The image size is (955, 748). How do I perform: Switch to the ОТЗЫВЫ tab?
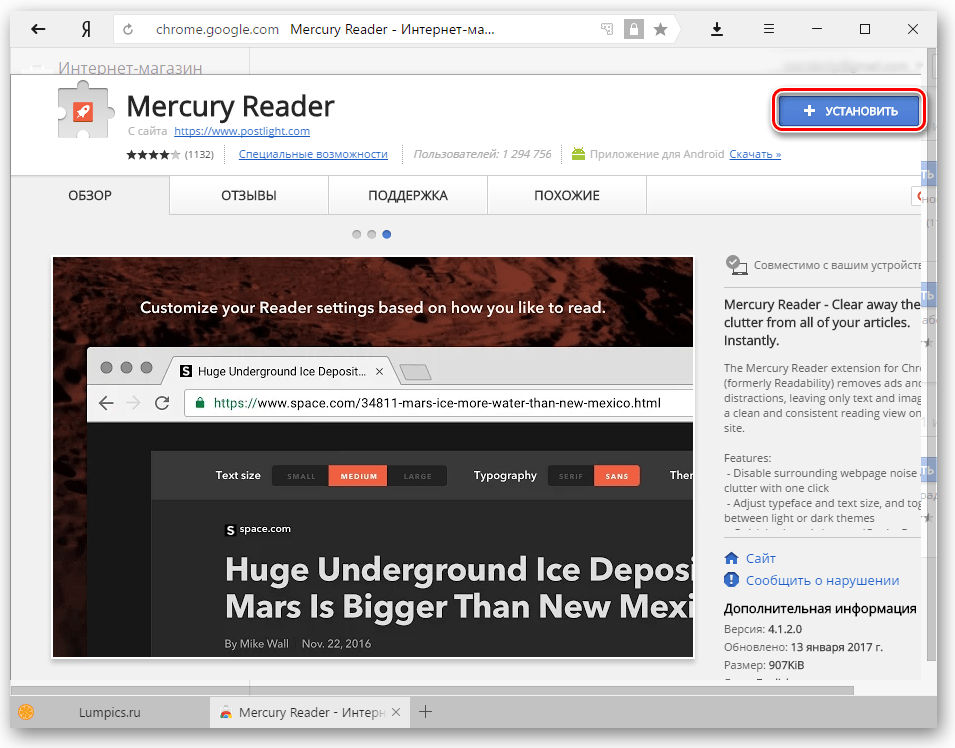[x=249, y=195]
